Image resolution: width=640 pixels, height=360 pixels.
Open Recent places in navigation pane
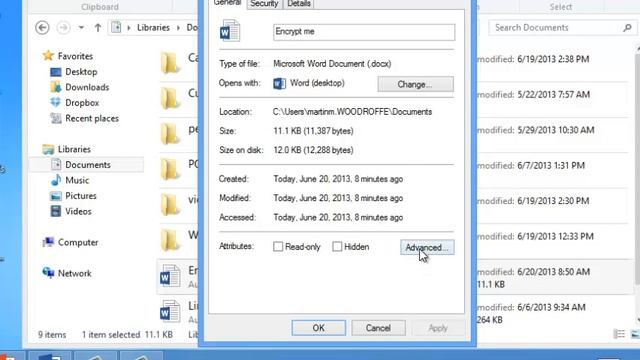[x=92, y=118]
